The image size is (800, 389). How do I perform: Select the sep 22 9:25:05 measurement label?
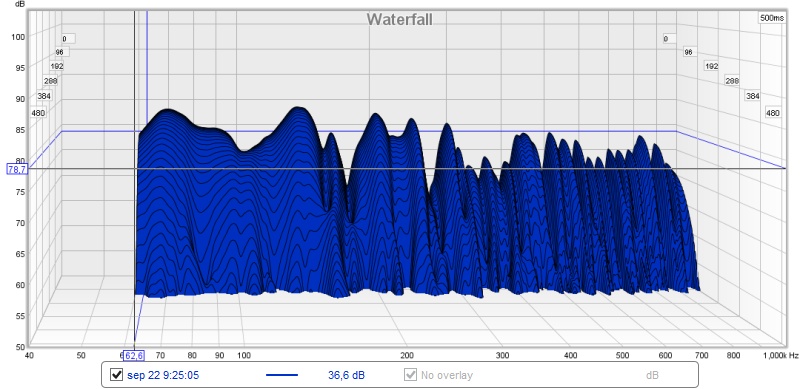163,375
